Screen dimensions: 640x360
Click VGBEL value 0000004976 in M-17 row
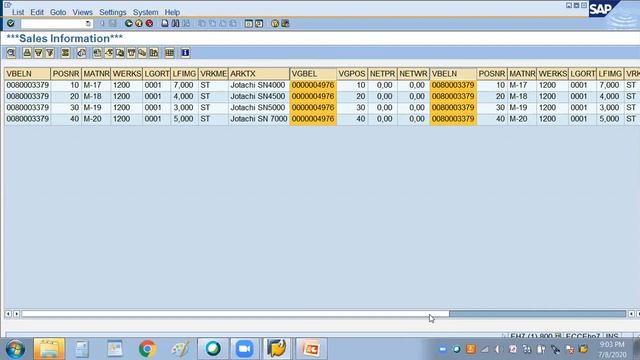tap(313, 85)
